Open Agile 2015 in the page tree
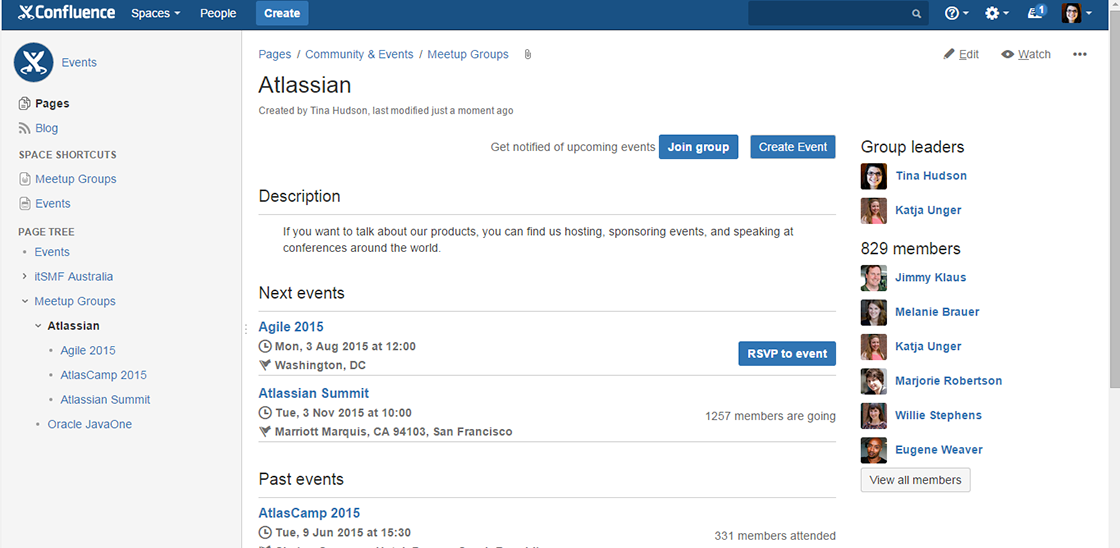1120x548 pixels. 88,351
